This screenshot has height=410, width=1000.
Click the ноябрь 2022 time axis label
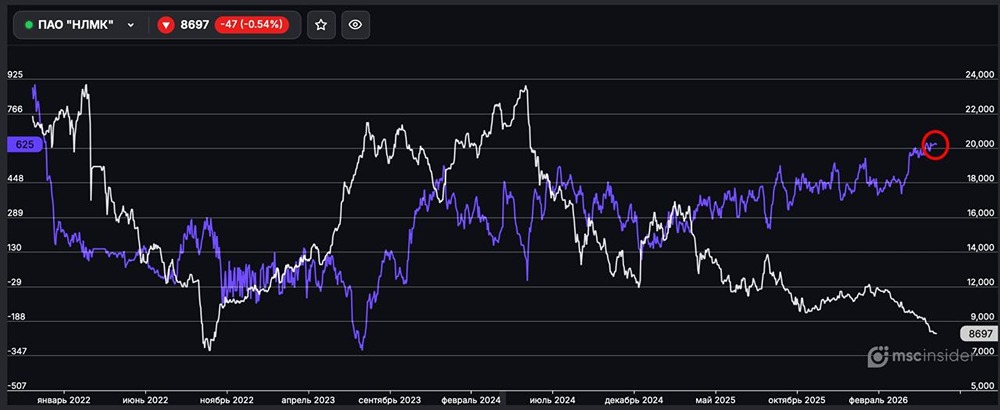[x=226, y=399]
